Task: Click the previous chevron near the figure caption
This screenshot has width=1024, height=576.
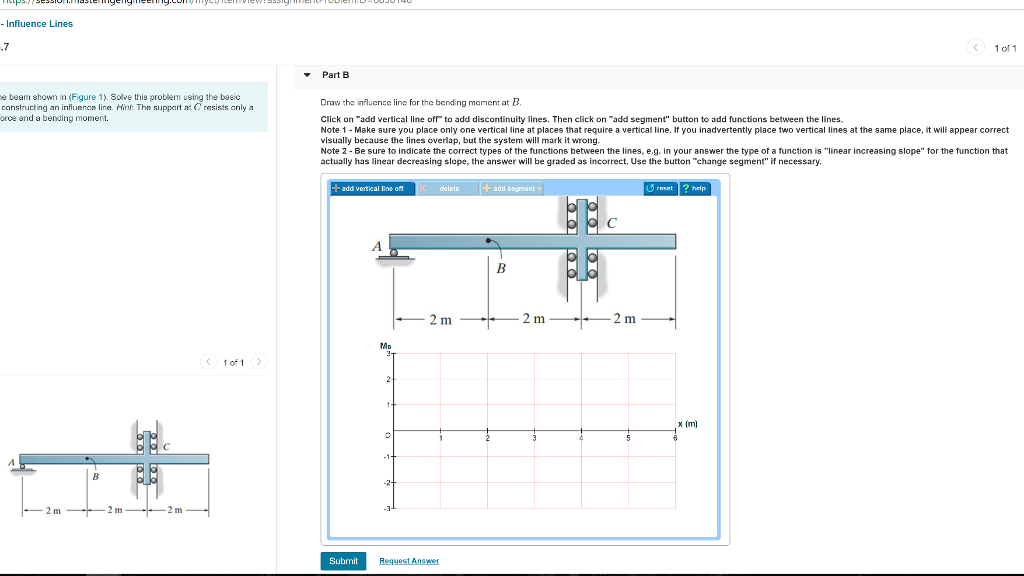Action: click(x=208, y=362)
